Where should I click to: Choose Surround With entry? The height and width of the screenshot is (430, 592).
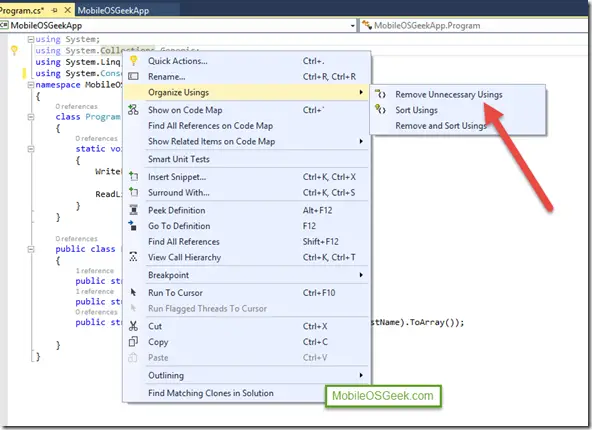click(247, 193)
